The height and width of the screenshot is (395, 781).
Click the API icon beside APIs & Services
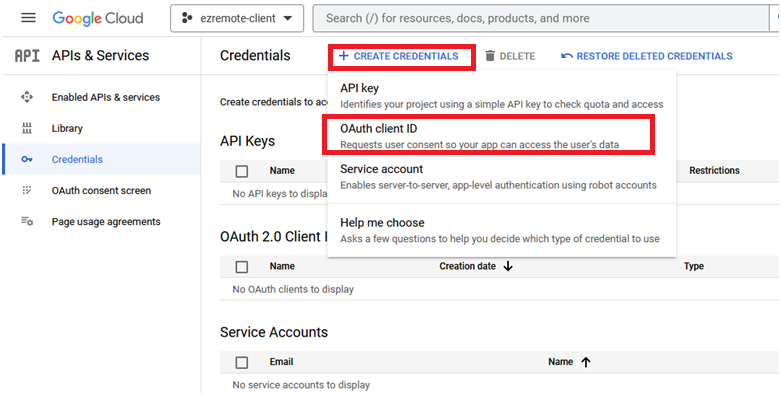[27, 55]
